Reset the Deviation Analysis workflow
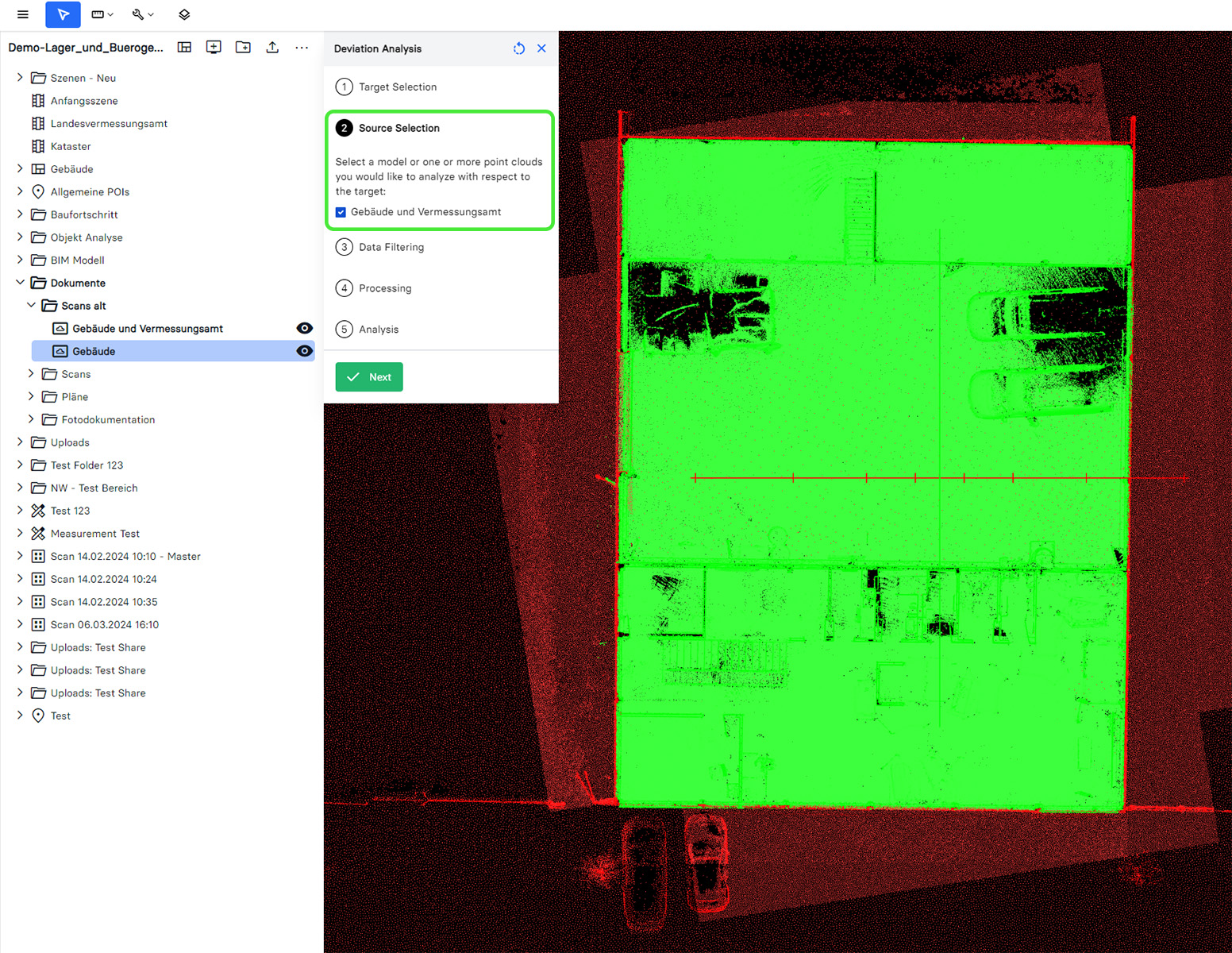1232x953 pixels. click(x=519, y=48)
